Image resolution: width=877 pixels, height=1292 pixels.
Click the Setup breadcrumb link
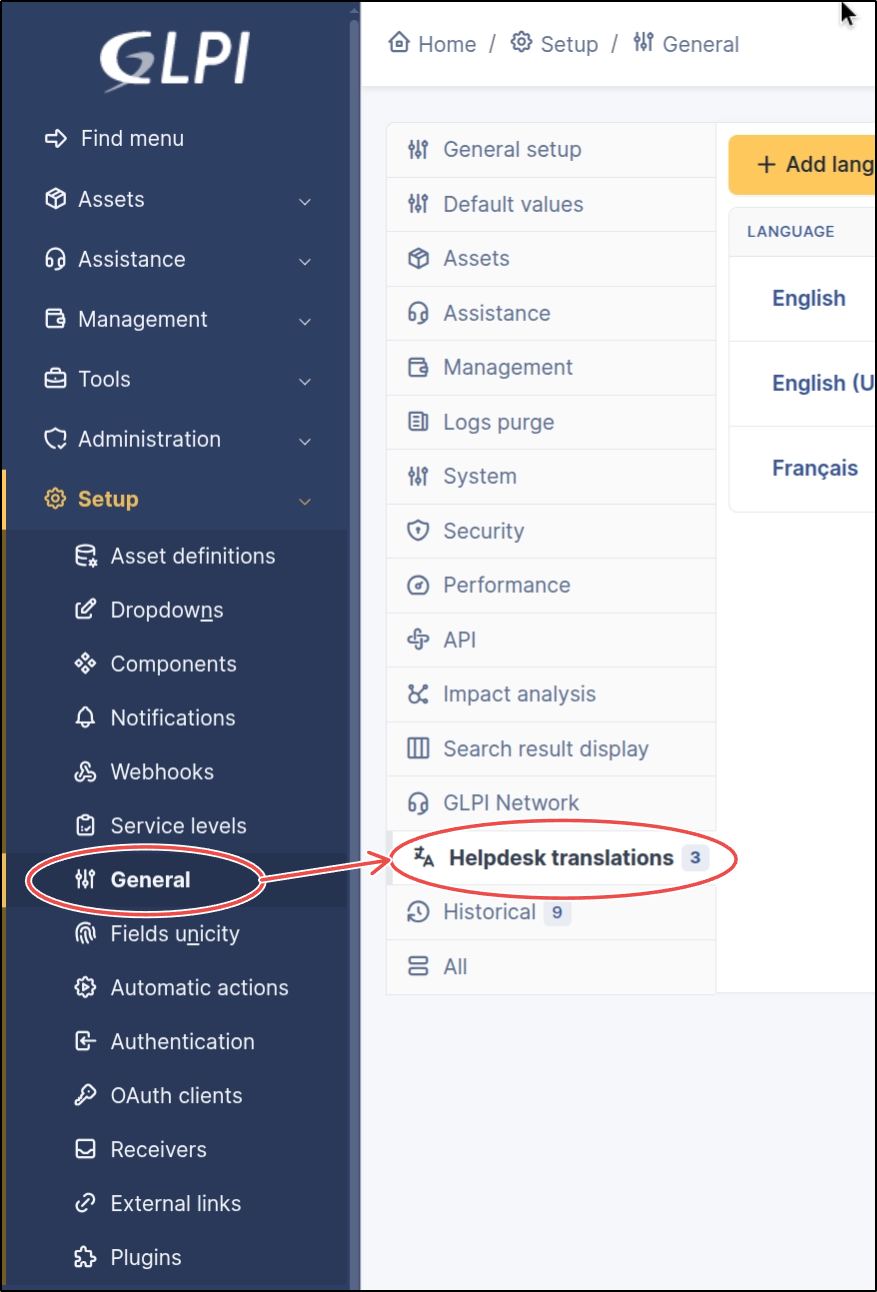(568, 44)
